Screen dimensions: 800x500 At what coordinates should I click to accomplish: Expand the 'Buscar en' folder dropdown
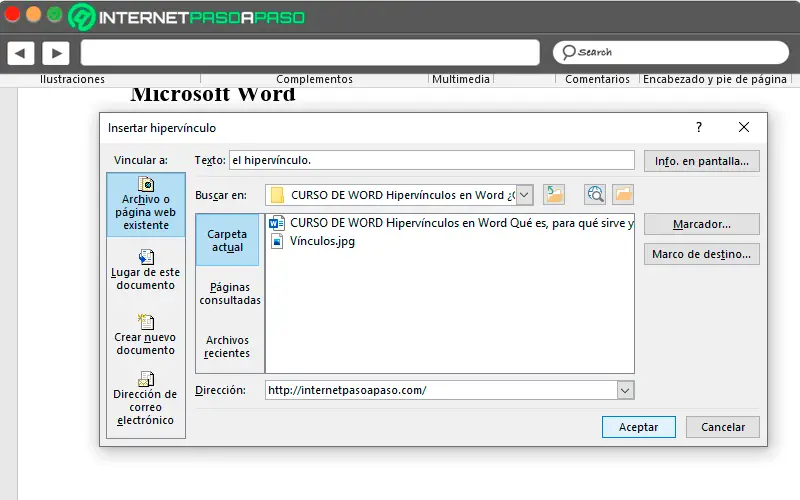click(x=524, y=195)
